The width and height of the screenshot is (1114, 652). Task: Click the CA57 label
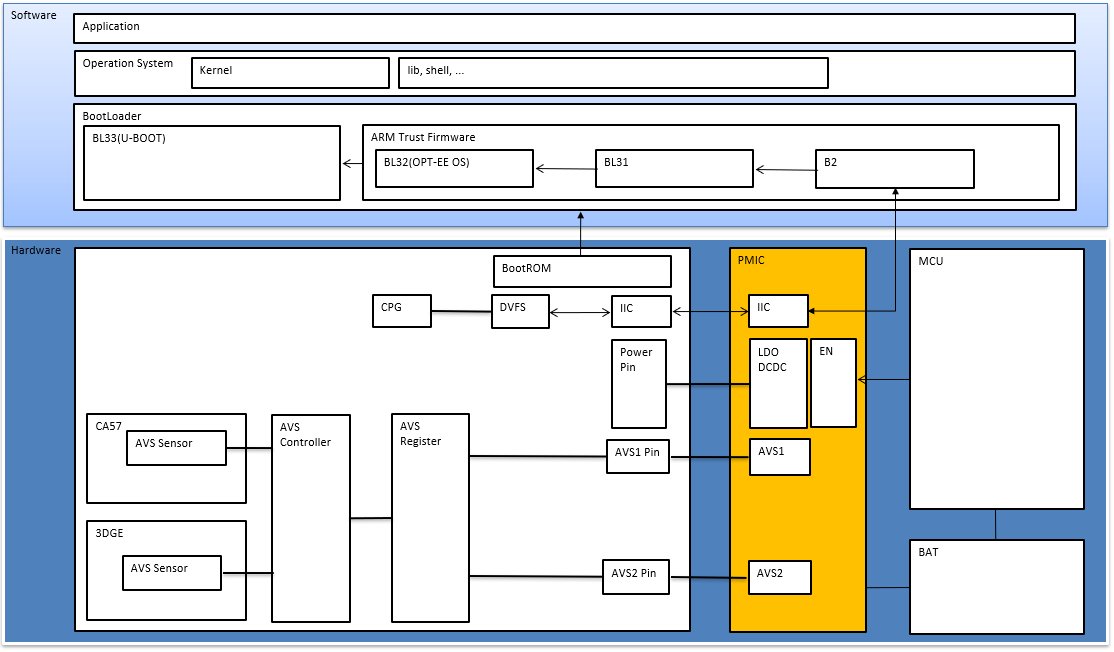tap(109, 426)
